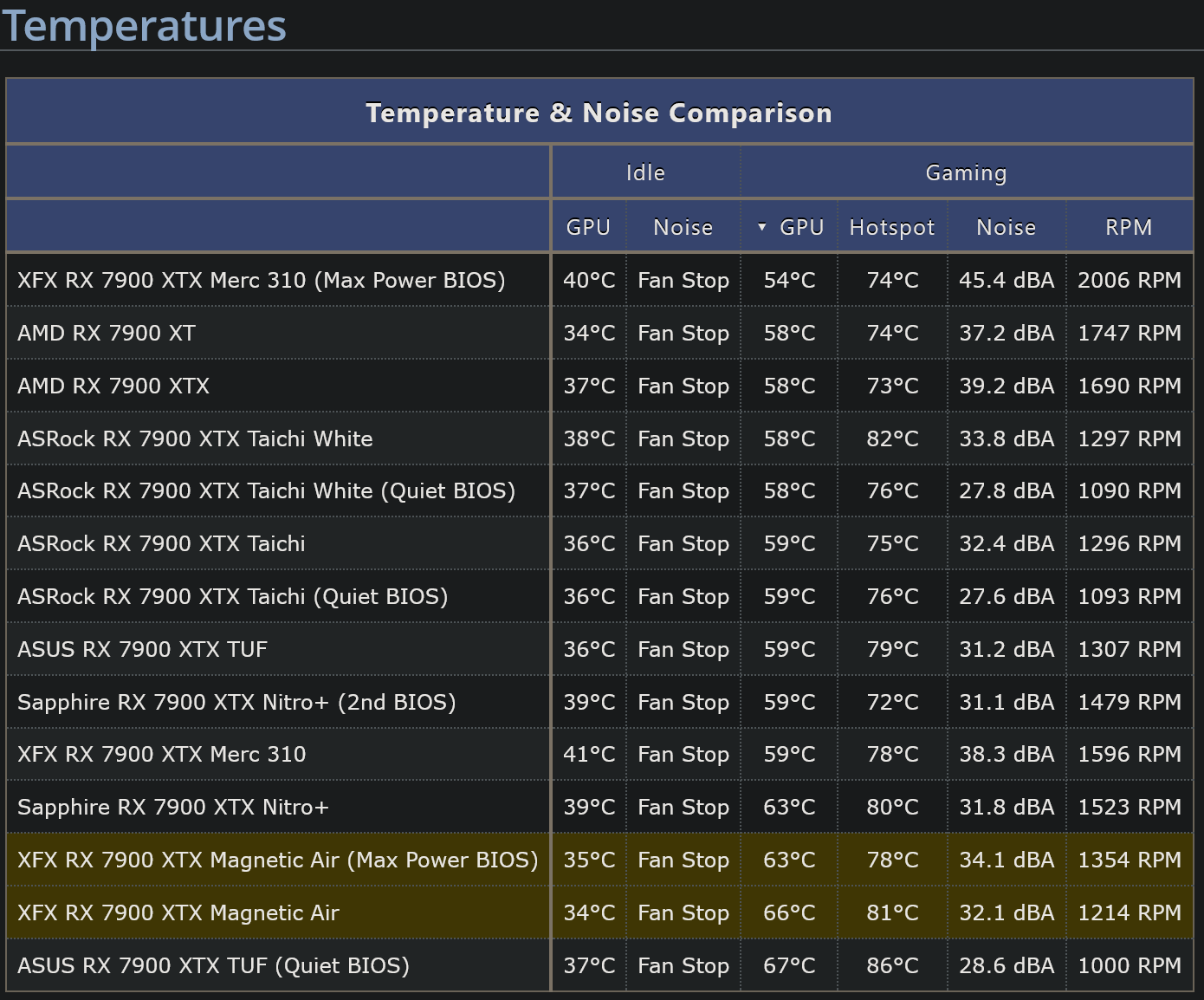
Task: Click the 45.4 dBA noise value cell
Action: pyautogui.click(x=1006, y=280)
